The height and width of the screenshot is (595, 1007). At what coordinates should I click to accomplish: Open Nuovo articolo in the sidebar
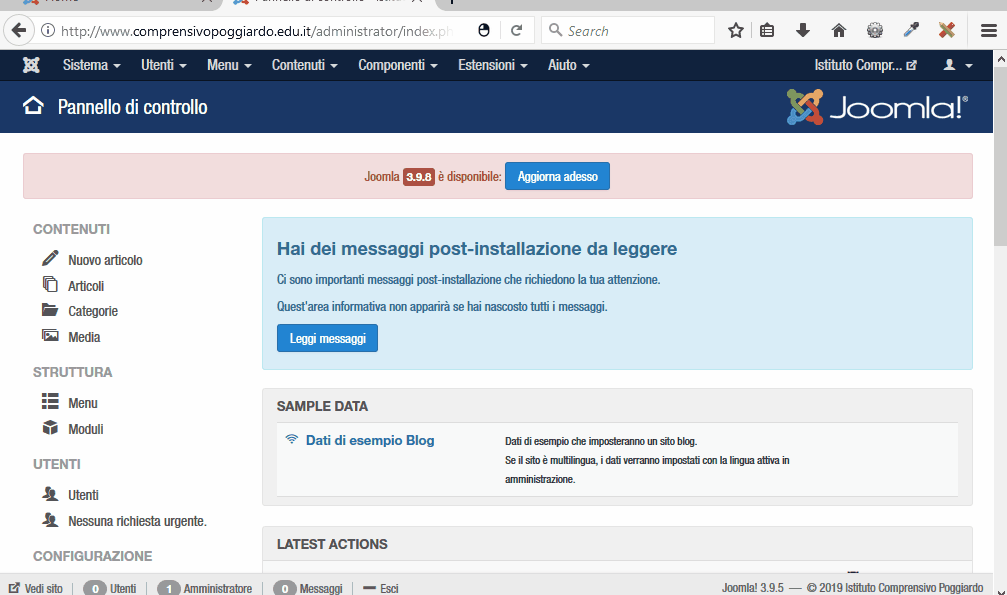coord(105,260)
